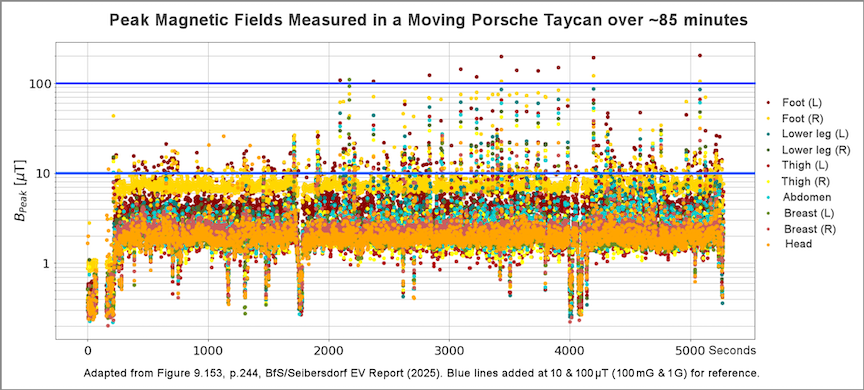Click the 3000 tick on the x-axis
864x390 pixels.
449,350
